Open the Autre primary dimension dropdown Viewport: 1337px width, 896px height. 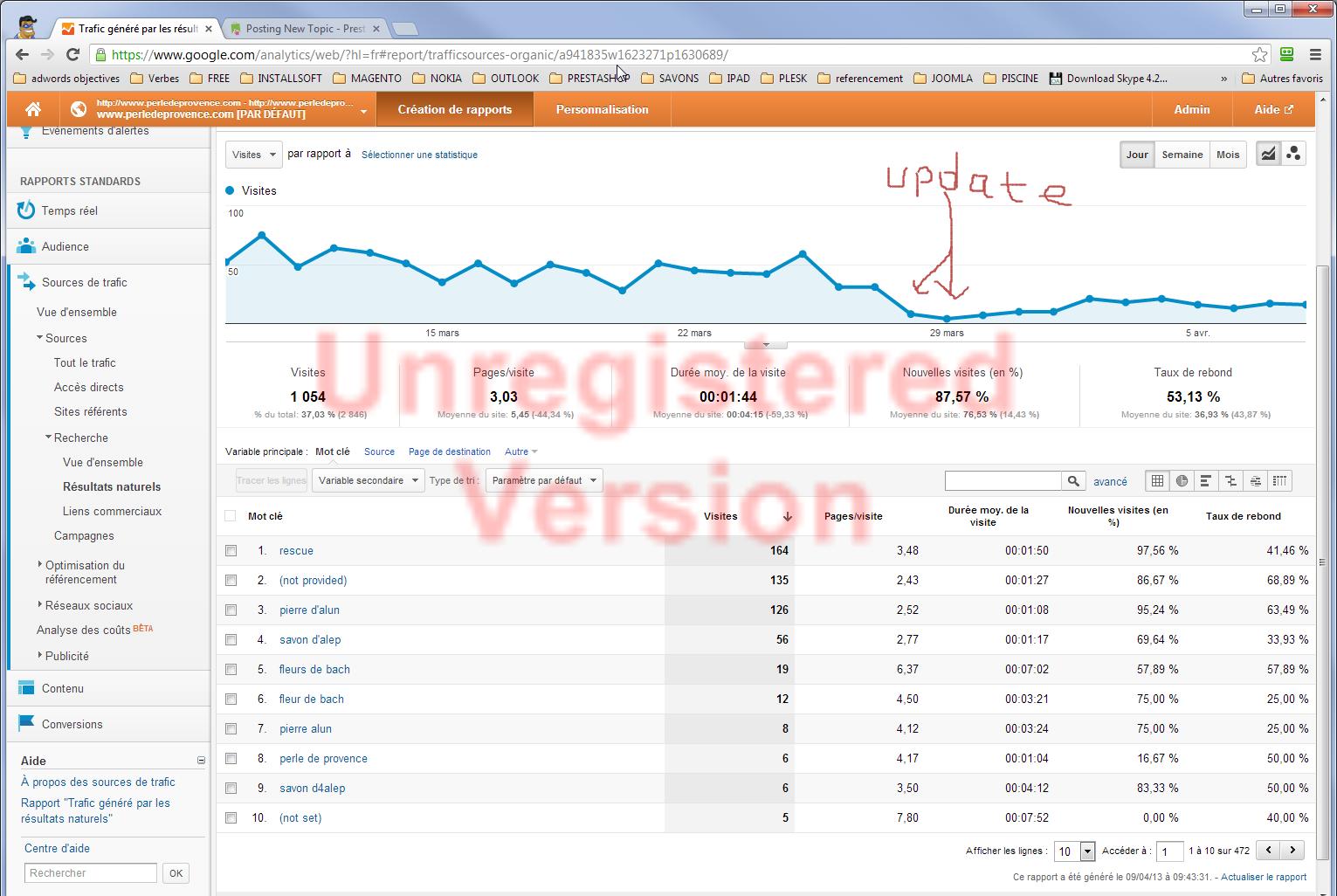[520, 451]
